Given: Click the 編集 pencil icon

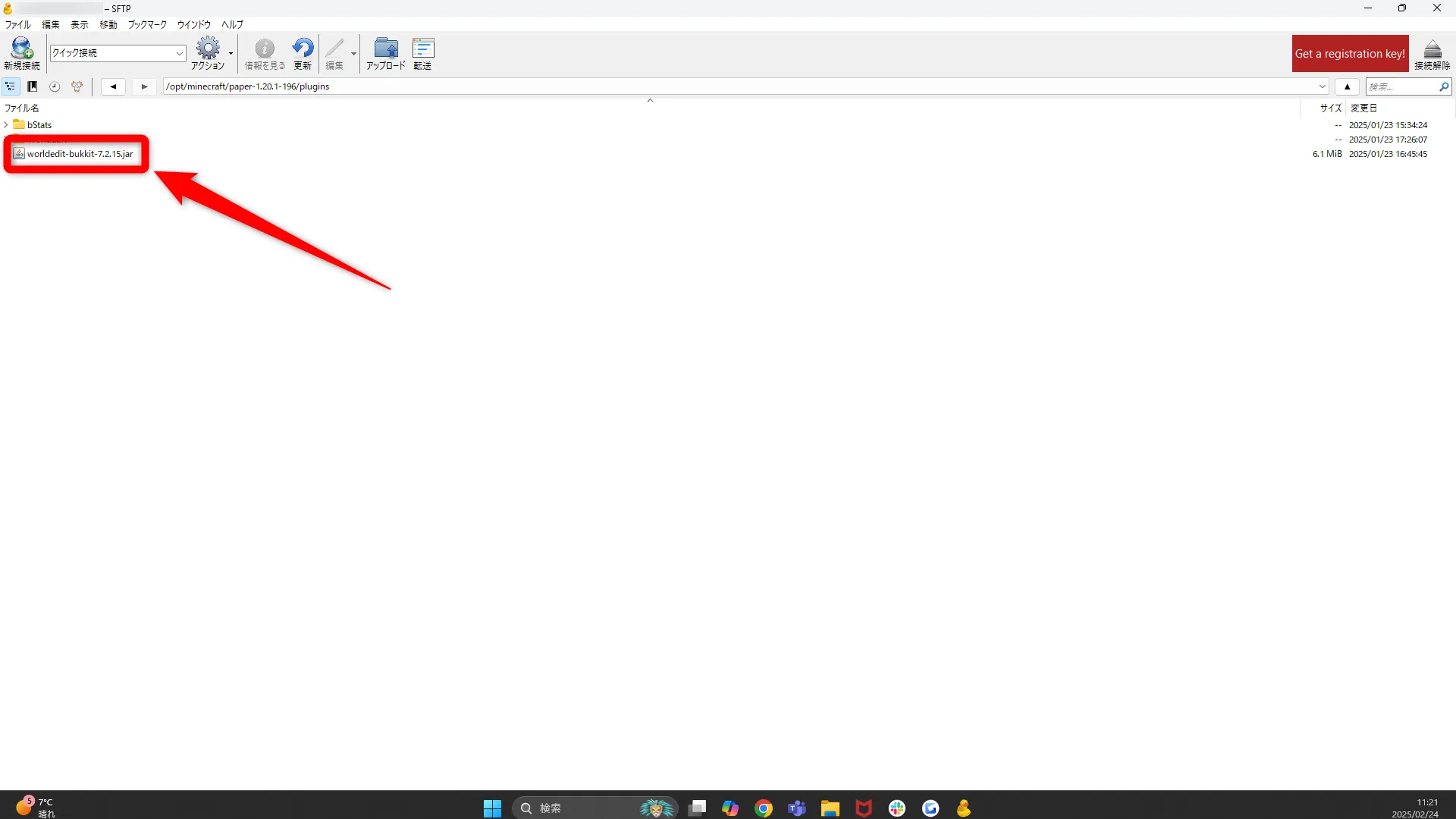Looking at the screenshot, I should (x=334, y=53).
